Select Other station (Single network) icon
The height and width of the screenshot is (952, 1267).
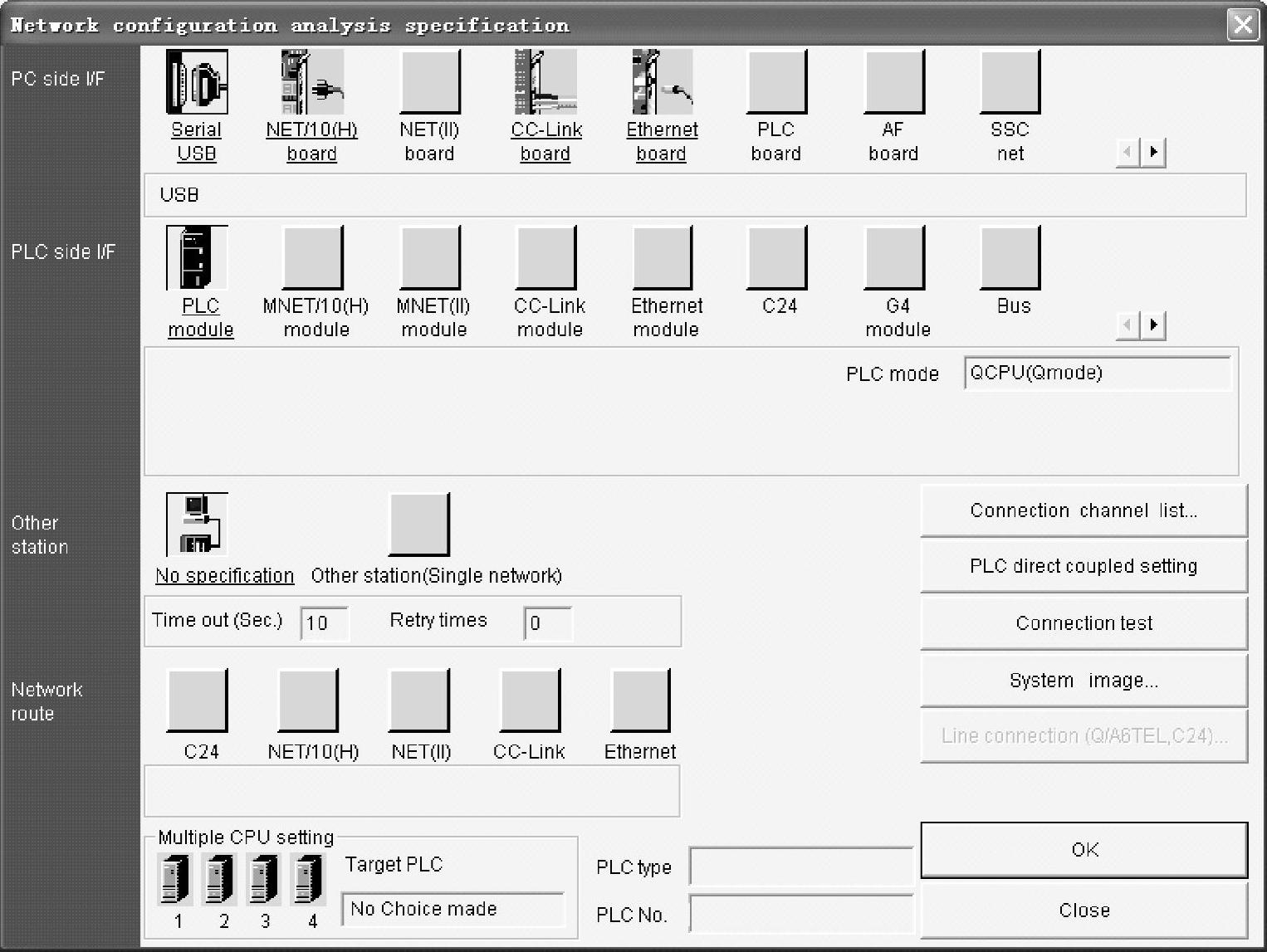tap(419, 525)
